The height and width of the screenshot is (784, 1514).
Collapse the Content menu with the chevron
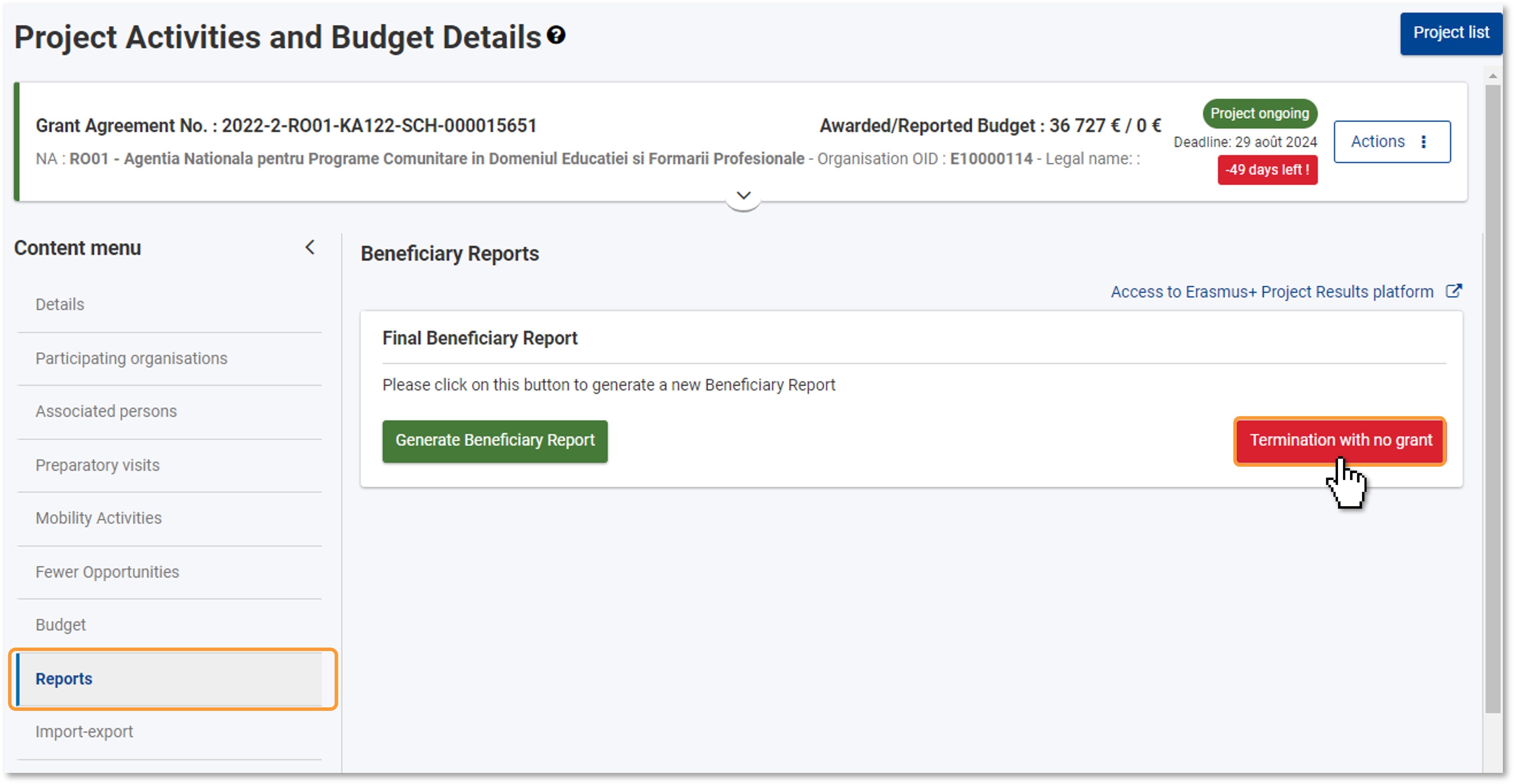310,247
